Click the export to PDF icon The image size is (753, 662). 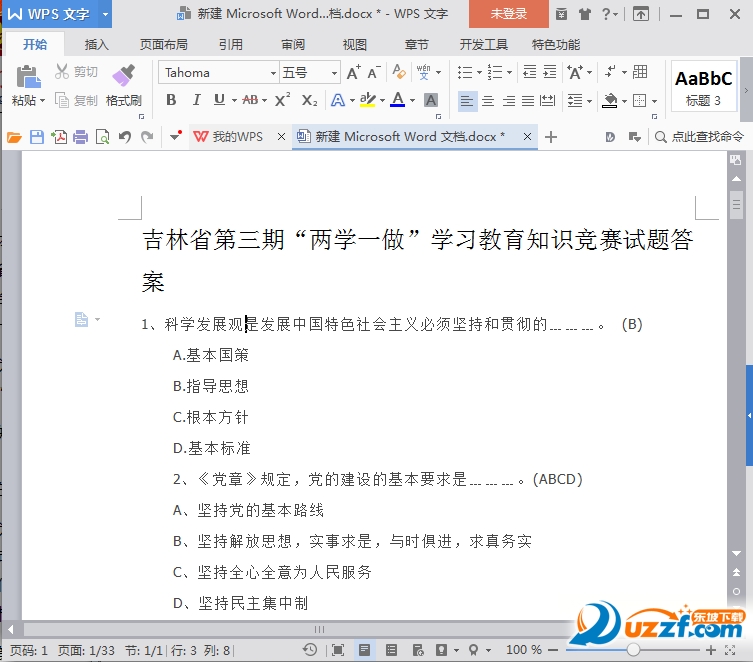click(59, 137)
